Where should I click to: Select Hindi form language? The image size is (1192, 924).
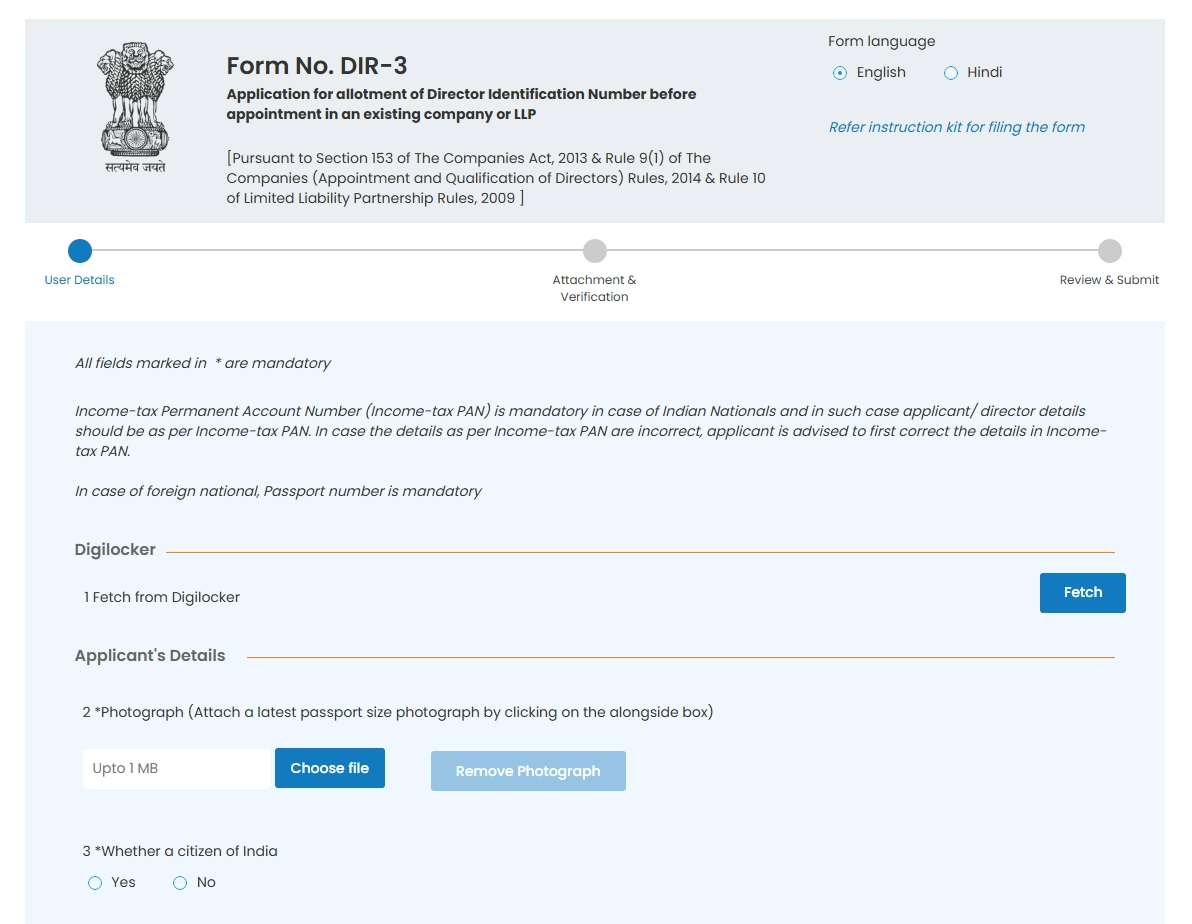(x=950, y=73)
